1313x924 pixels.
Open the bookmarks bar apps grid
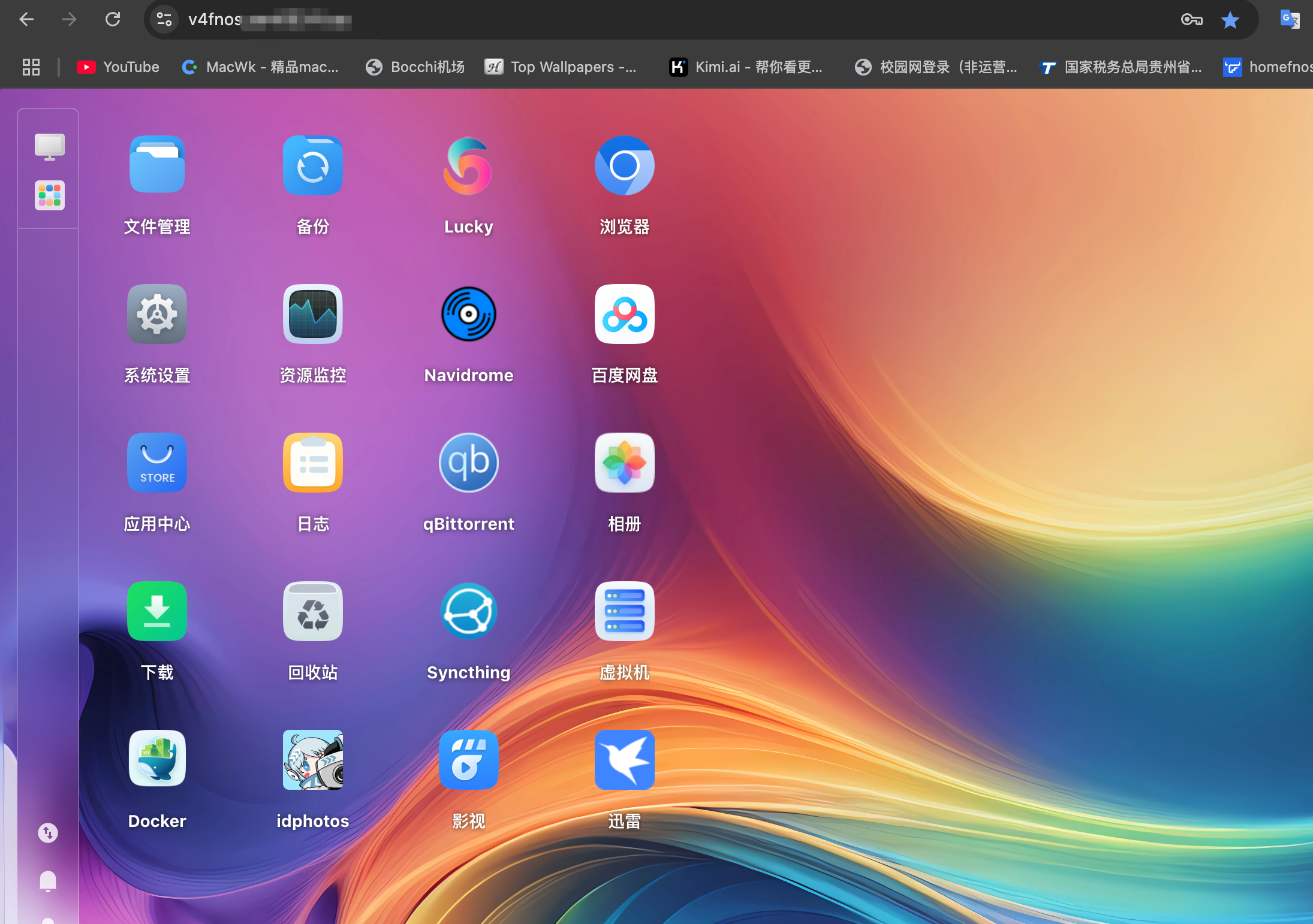tap(31, 67)
